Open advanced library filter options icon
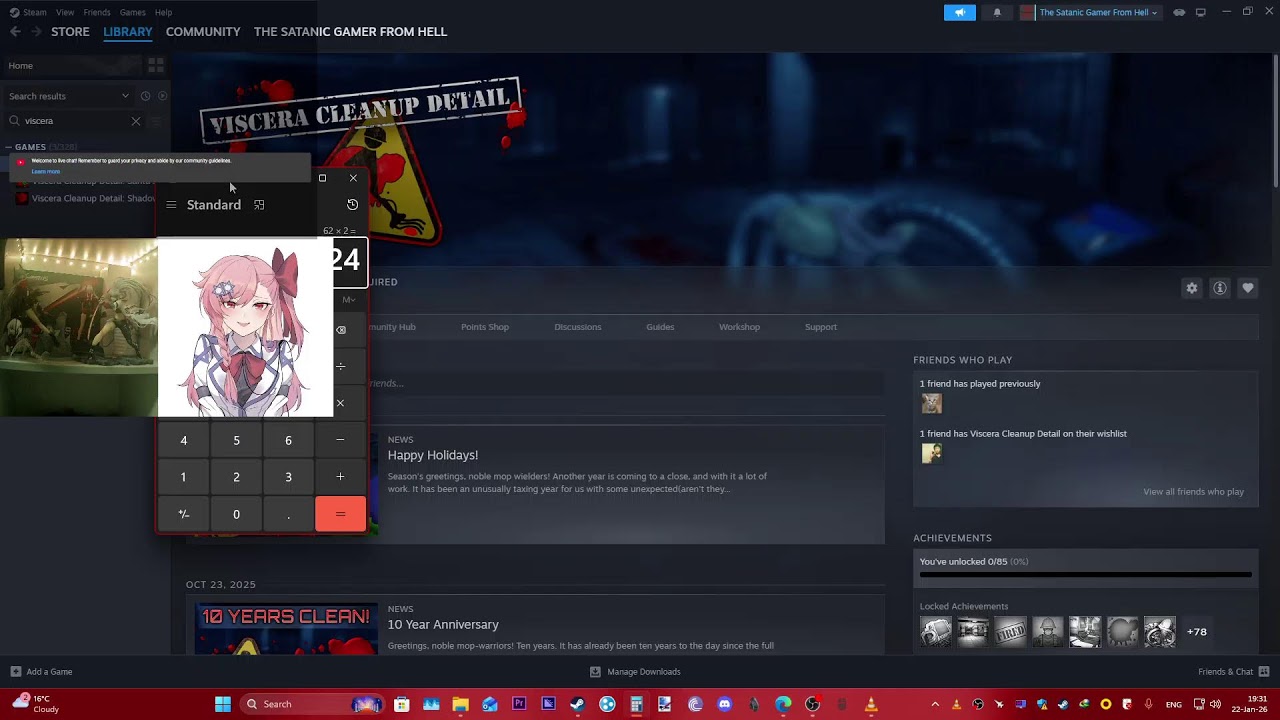This screenshot has width=1280, height=720. (155, 121)
